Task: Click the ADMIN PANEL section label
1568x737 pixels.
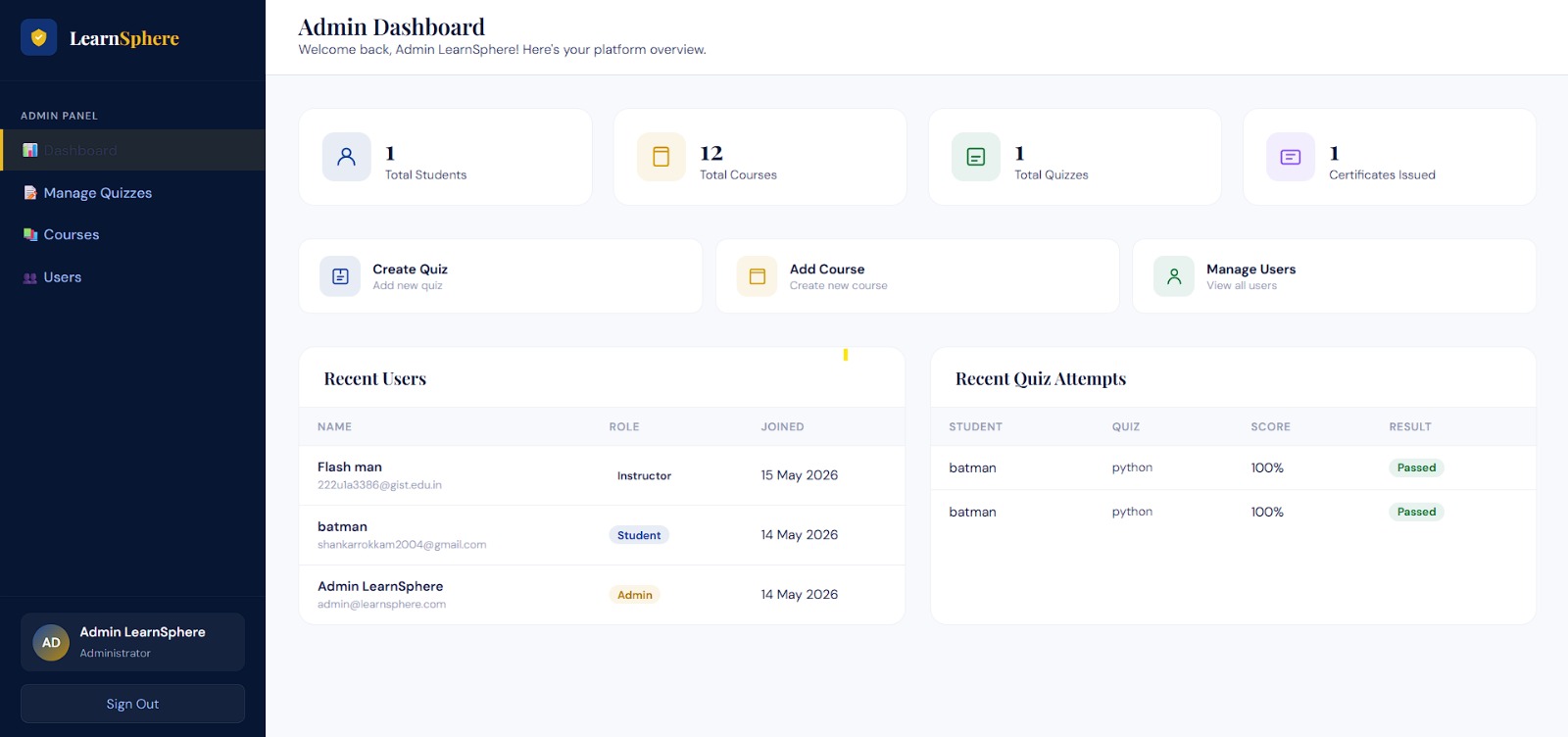Action: tap(59, 116)
